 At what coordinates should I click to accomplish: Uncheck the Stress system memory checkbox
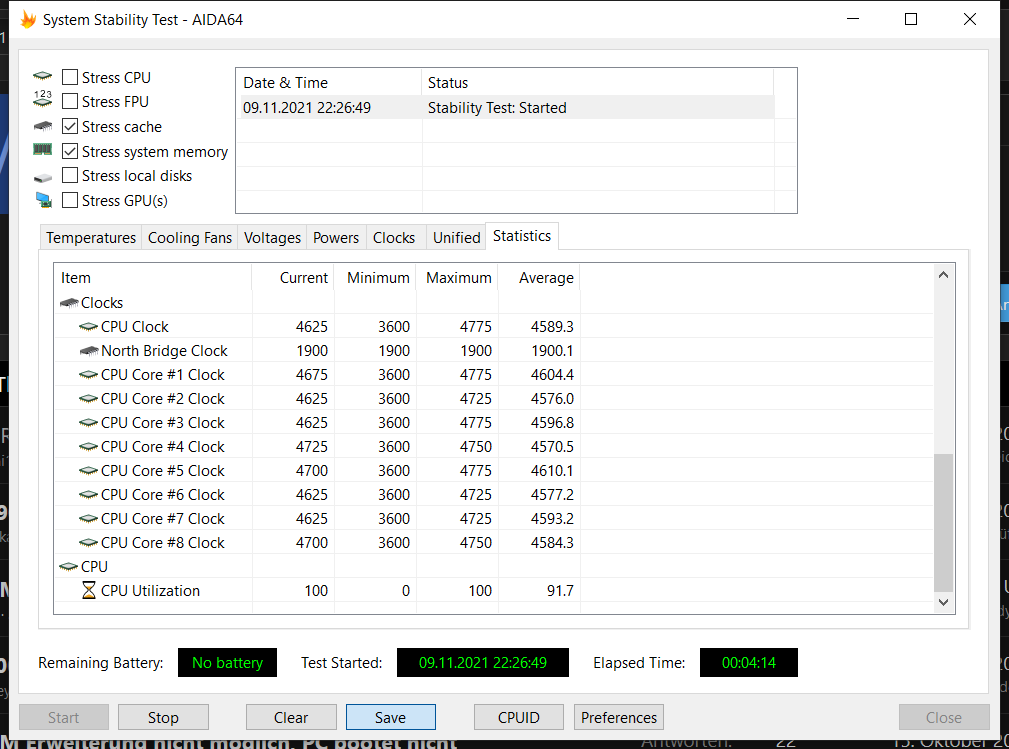(x=70, y=151)
